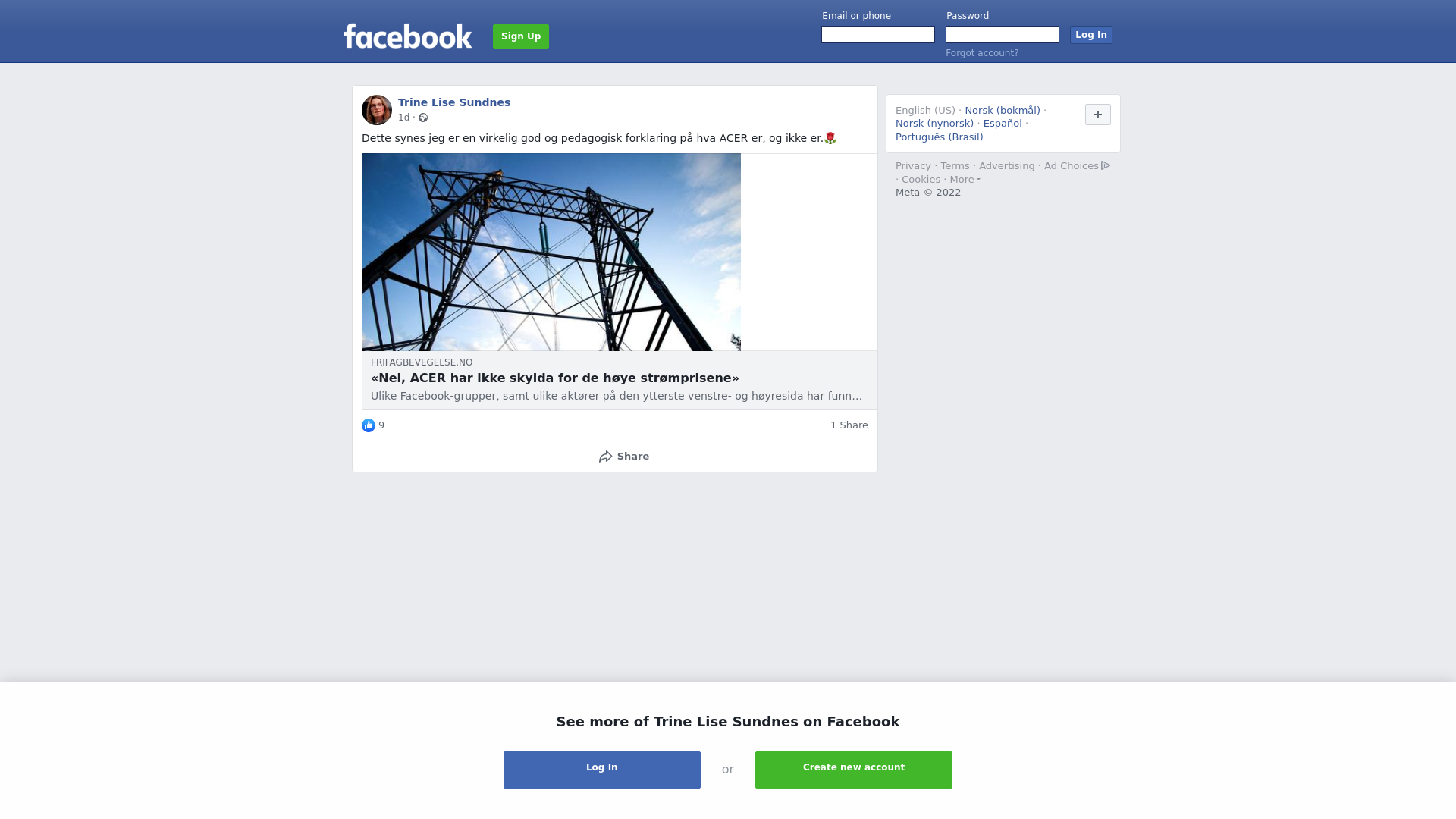Click the blue like reaction icon
This screenshot has height=819, width=1456.
pyautogui.click(x=369, y=425)
